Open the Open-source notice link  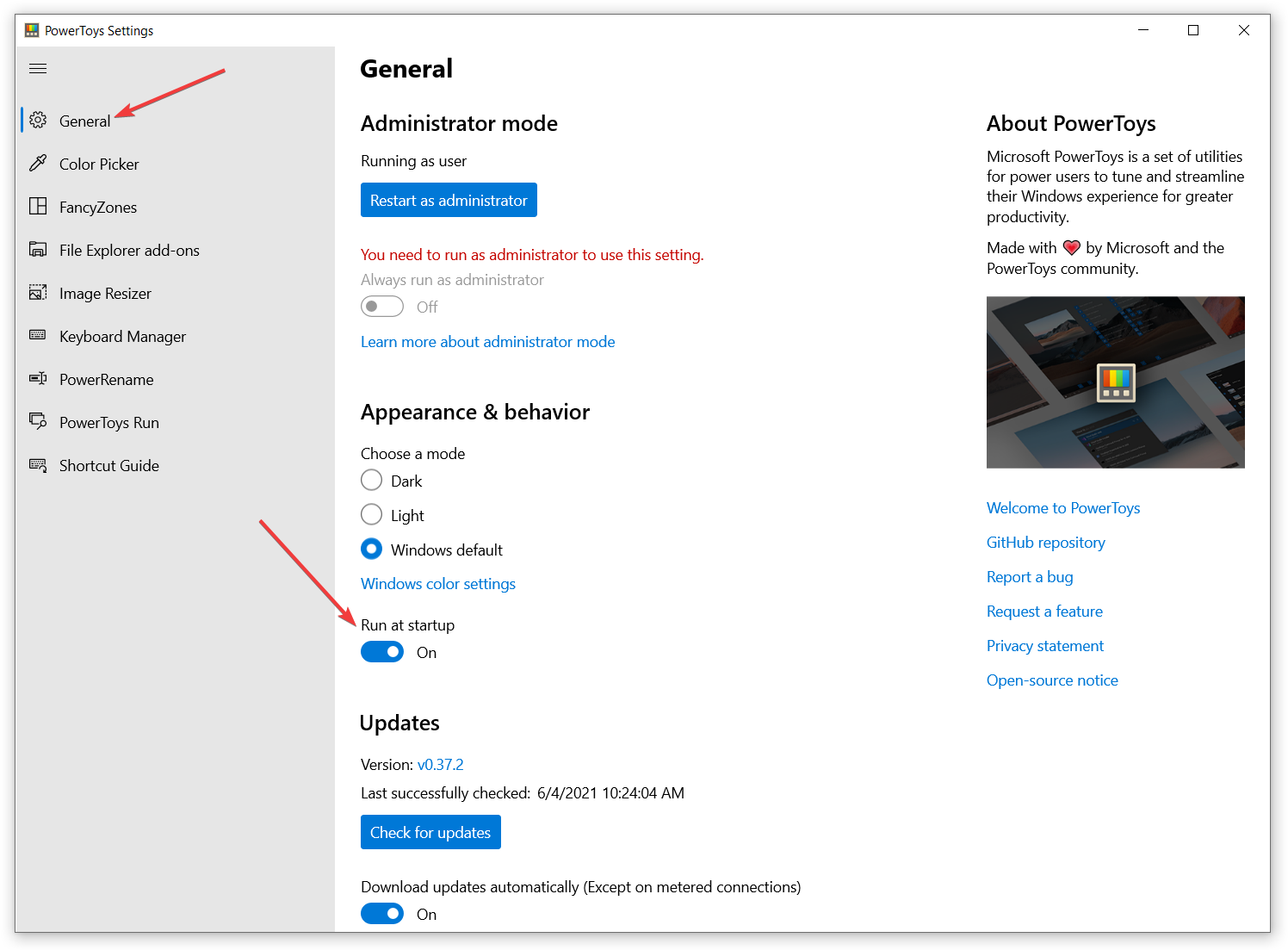pyautogui.click(x=1052, y=680)
